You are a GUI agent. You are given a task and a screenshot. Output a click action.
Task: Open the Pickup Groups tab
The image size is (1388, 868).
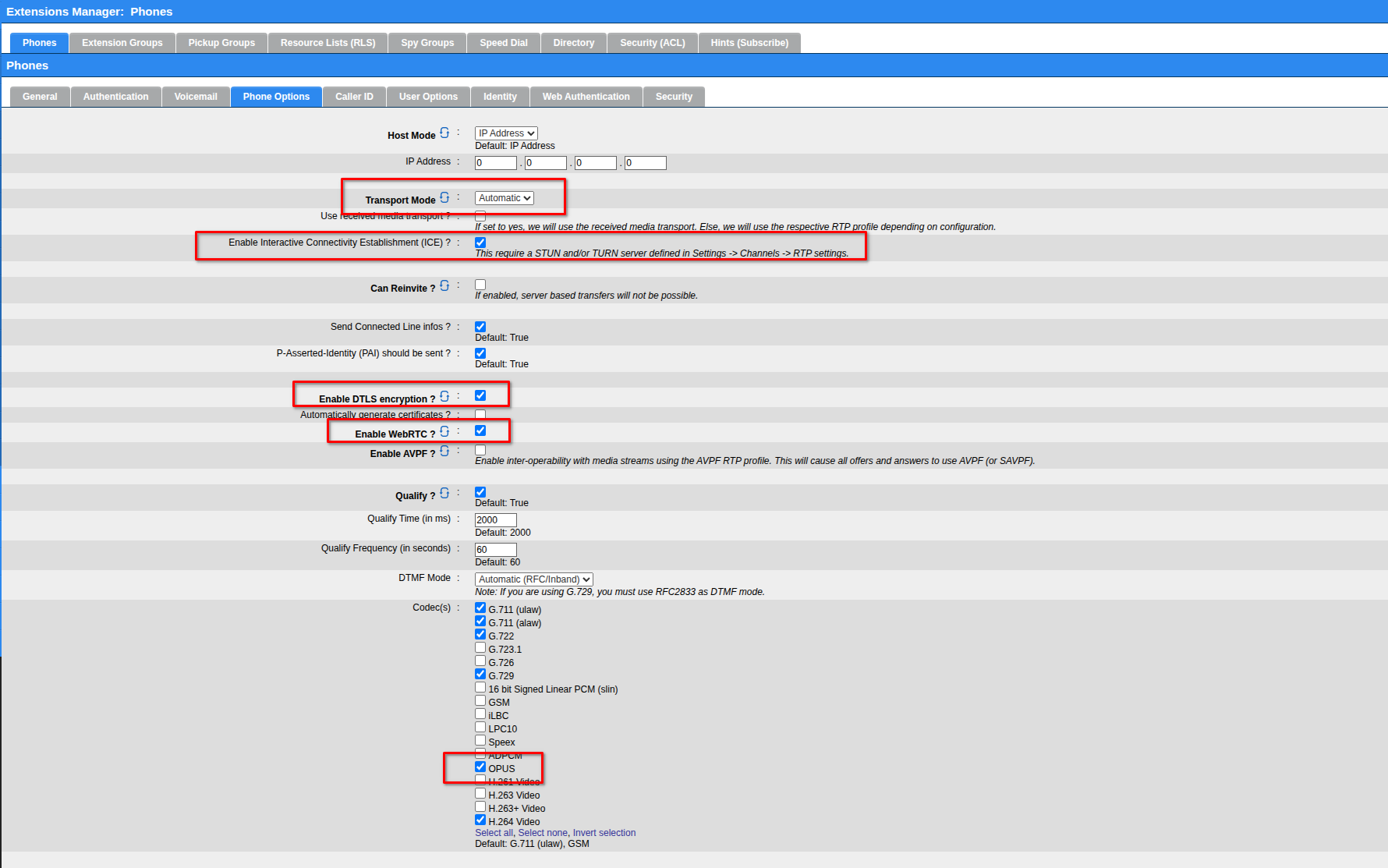coord(221,43)
